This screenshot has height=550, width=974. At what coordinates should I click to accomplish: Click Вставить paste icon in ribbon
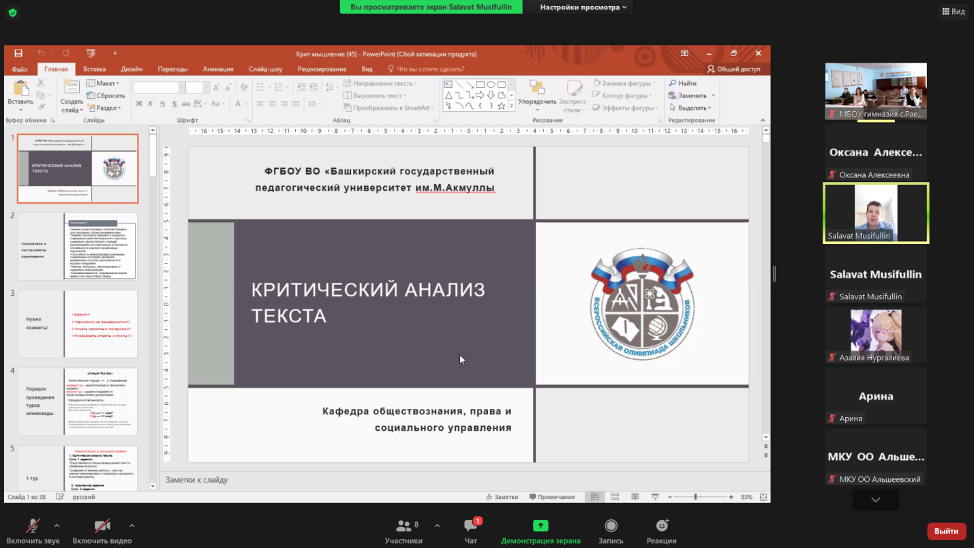20,95
